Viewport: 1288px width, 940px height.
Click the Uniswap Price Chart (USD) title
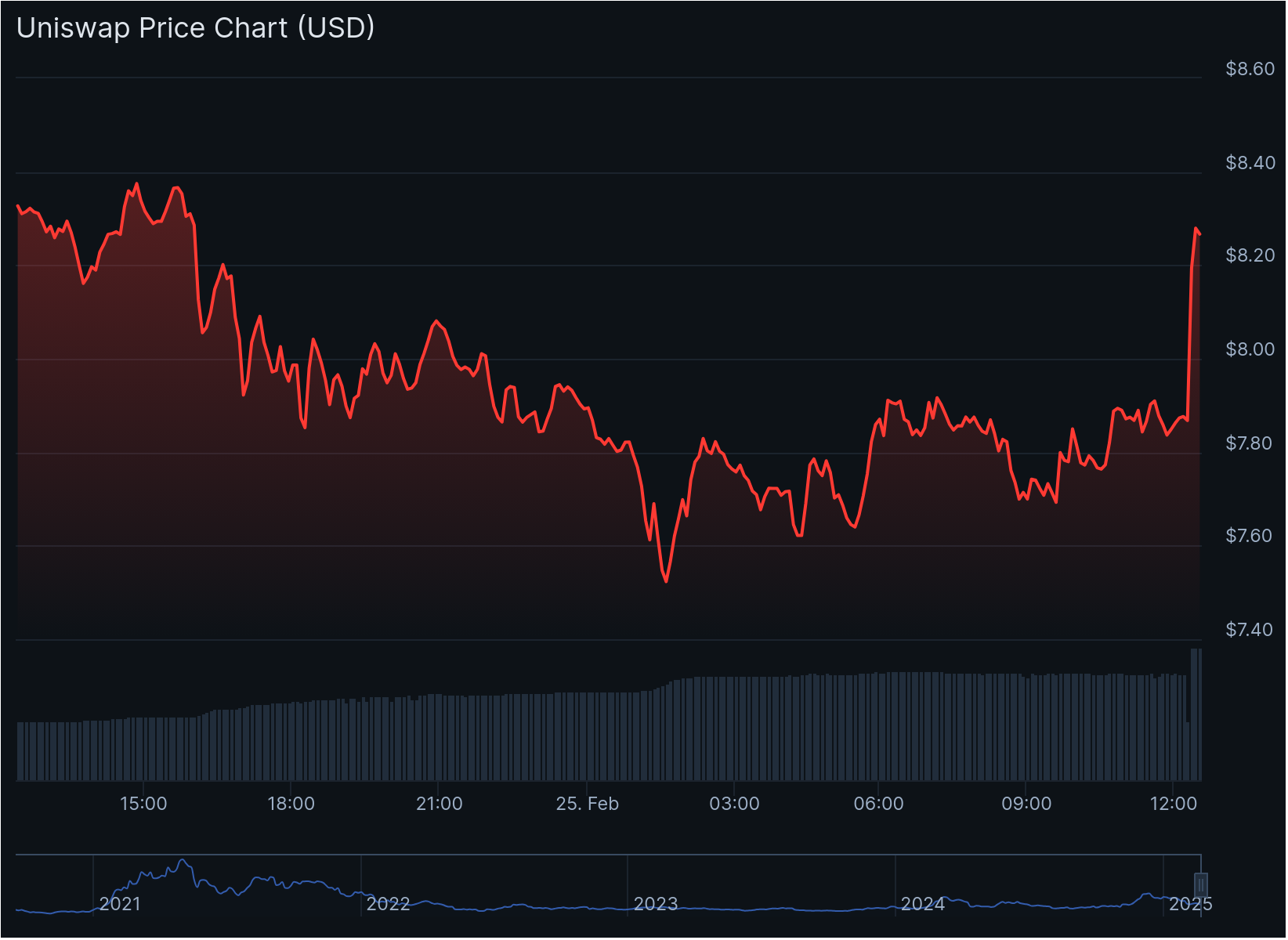(x=196, y=28)
